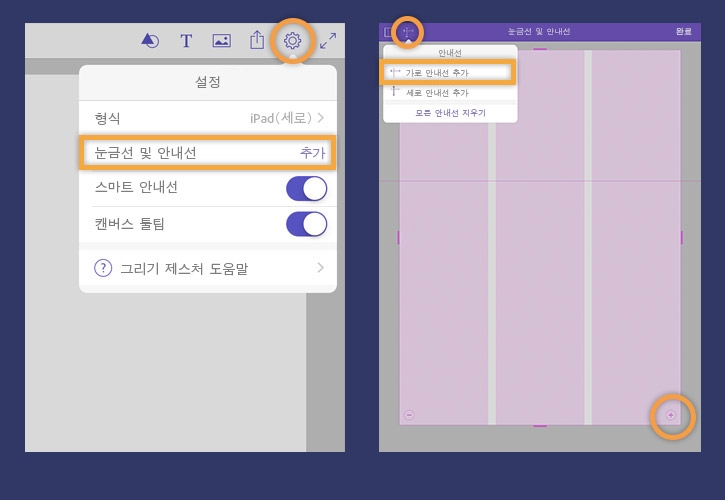
Task: Select the top margin handle on canvas
Action: (540, 49)
